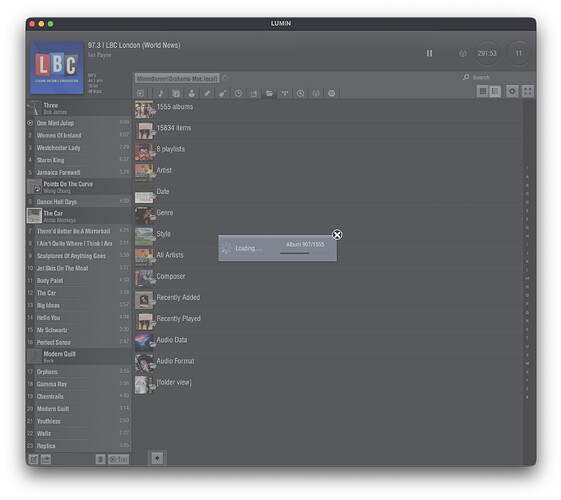This screenshot has height=500, width=561.
Task: Open the [folder view] entry
Action: click(x=328, y=384)
